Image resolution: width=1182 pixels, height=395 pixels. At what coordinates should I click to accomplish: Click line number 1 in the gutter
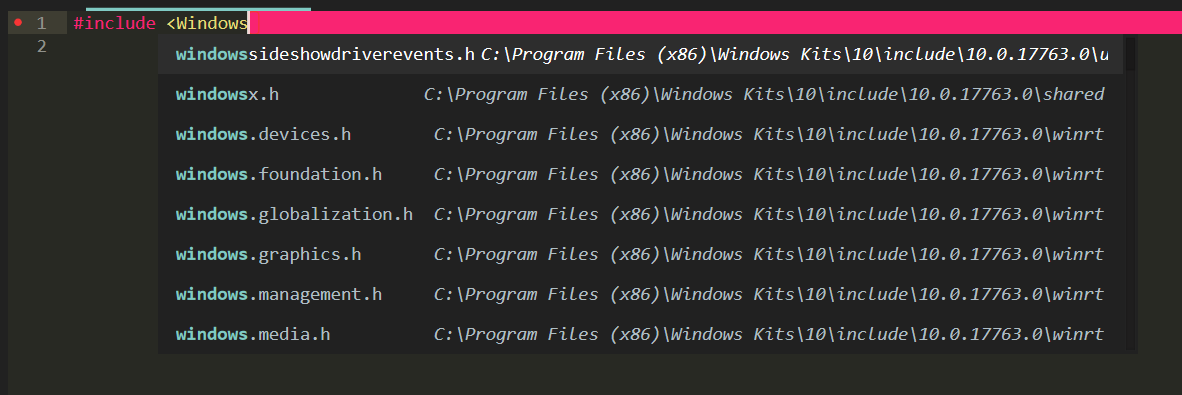click(x=41, y=23)
